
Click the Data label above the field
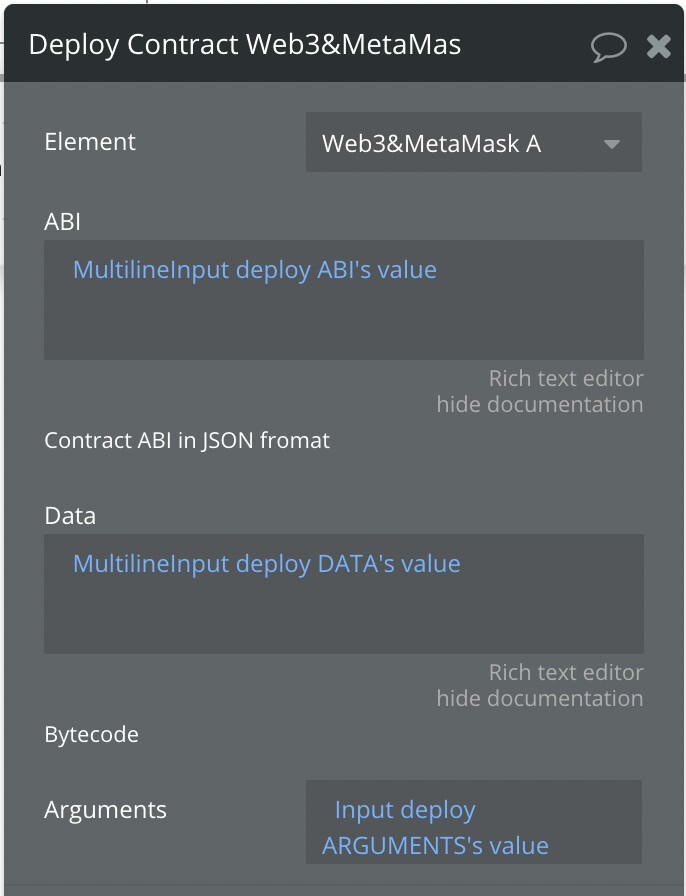(70, 516)
